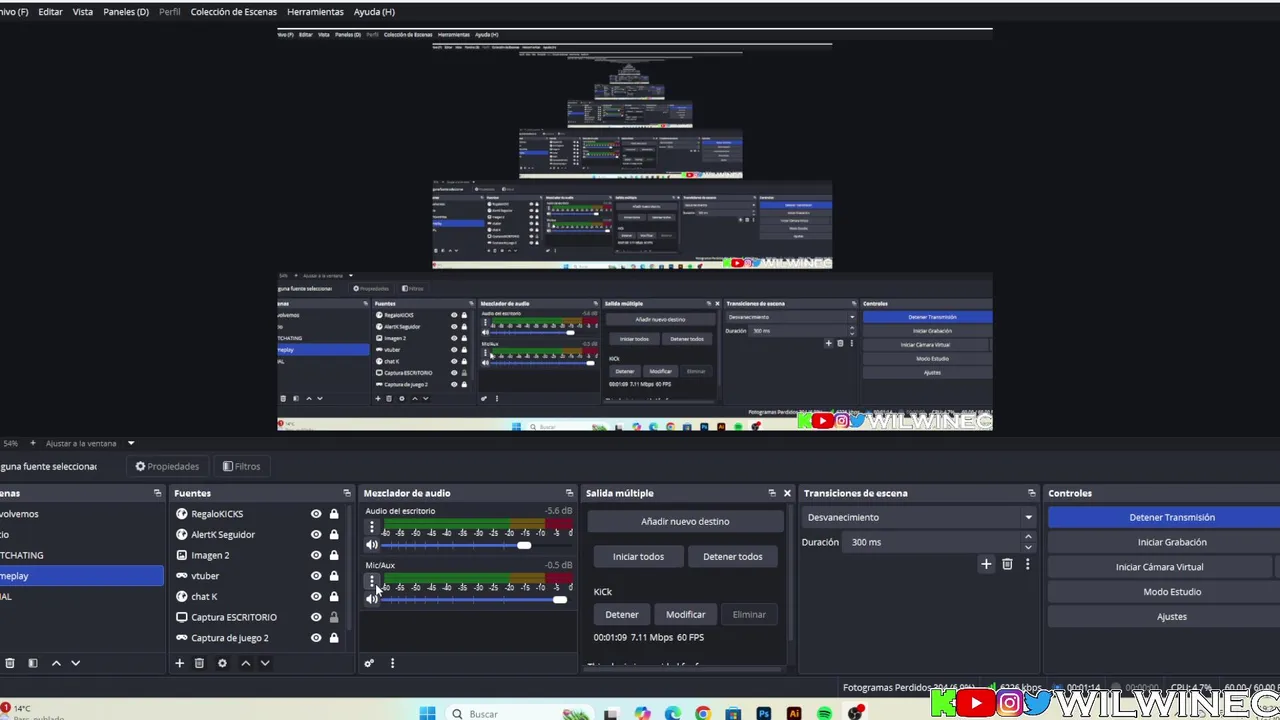Increase transition duration with up arrow

1028,537
